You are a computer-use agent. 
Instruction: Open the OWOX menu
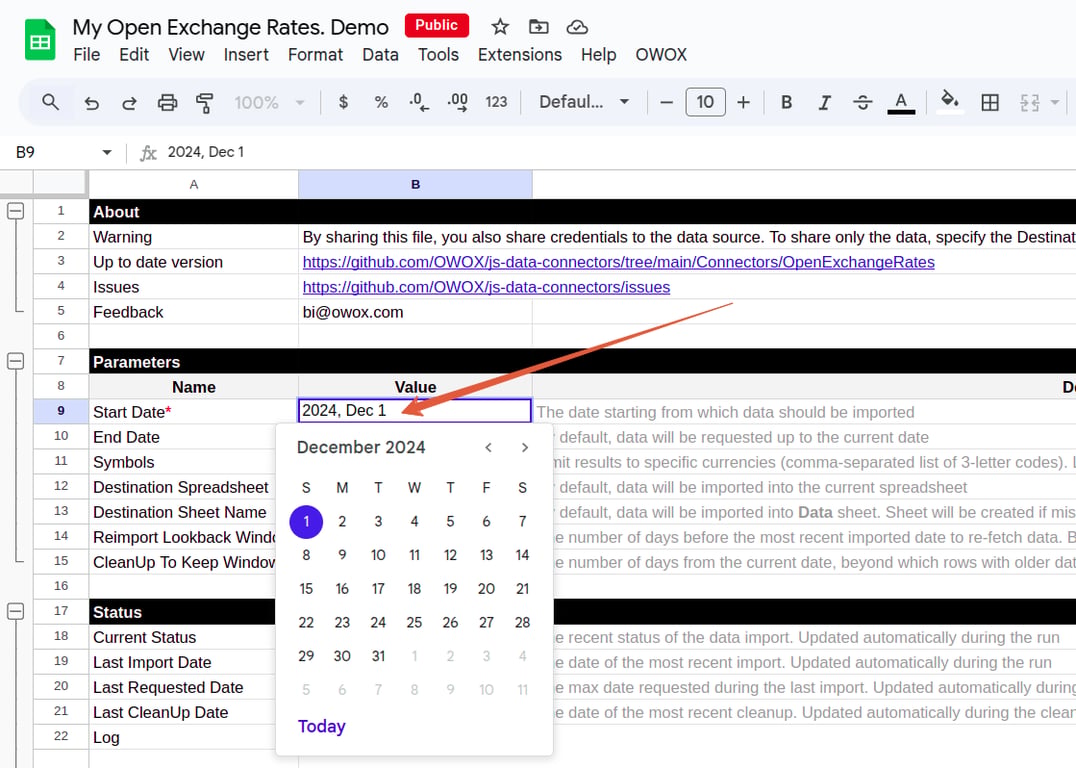pyautogui.click(x=661, y=55)
